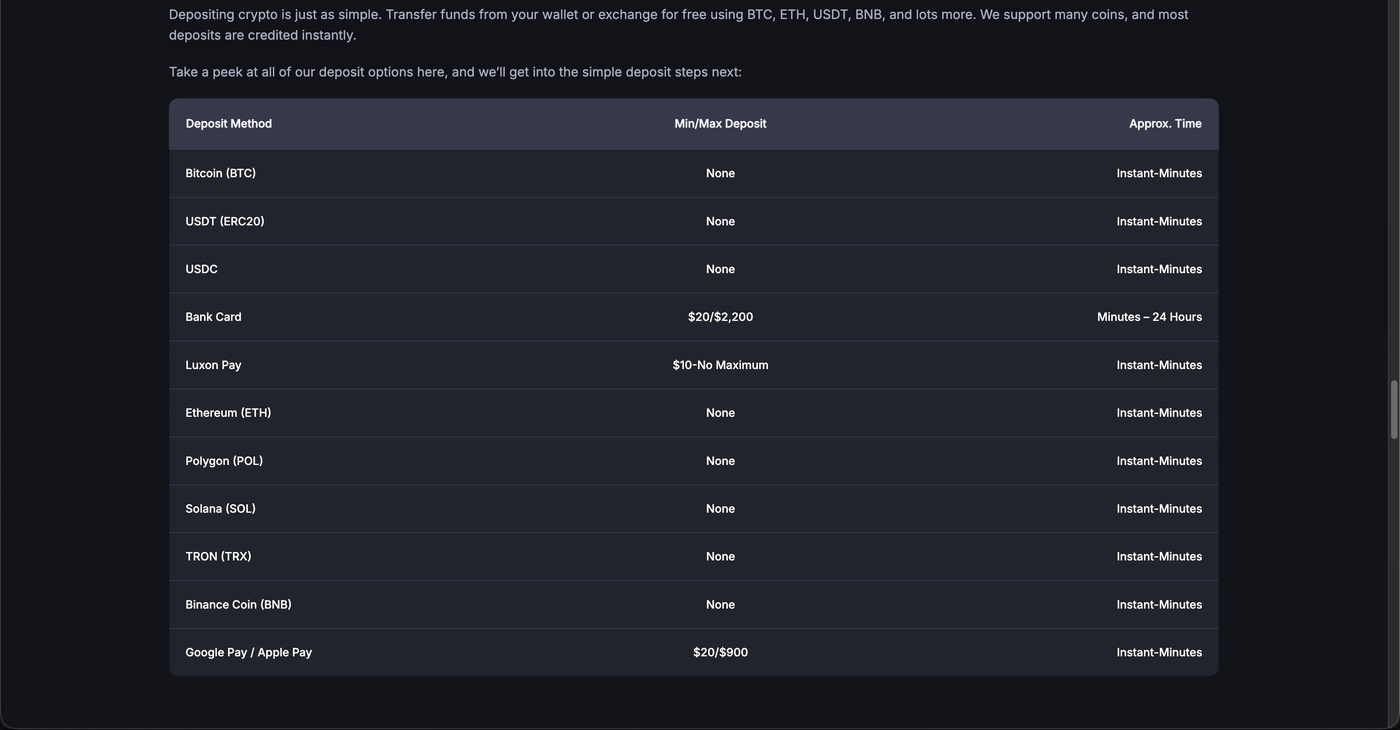Select Google Pay / Apple Pay row

(693, 653)
